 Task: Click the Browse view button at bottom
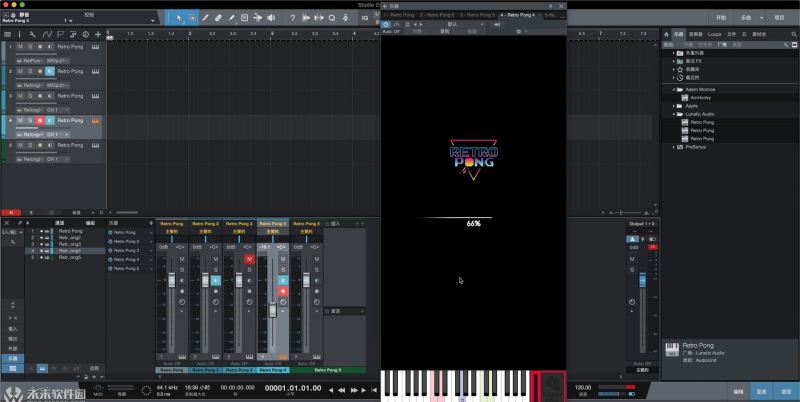786,391
